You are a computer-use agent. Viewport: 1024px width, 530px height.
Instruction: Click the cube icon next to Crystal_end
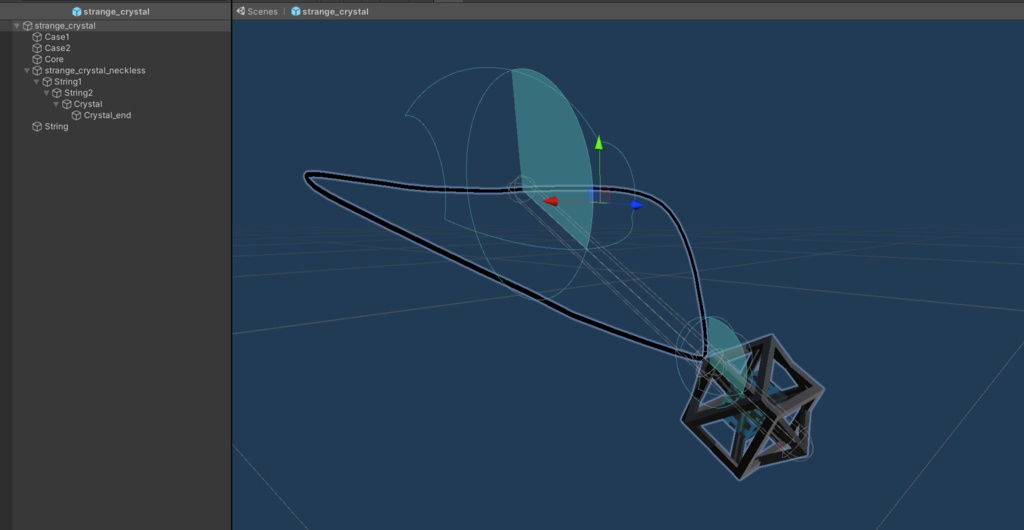pyautogui.click(x=76, y=116)
